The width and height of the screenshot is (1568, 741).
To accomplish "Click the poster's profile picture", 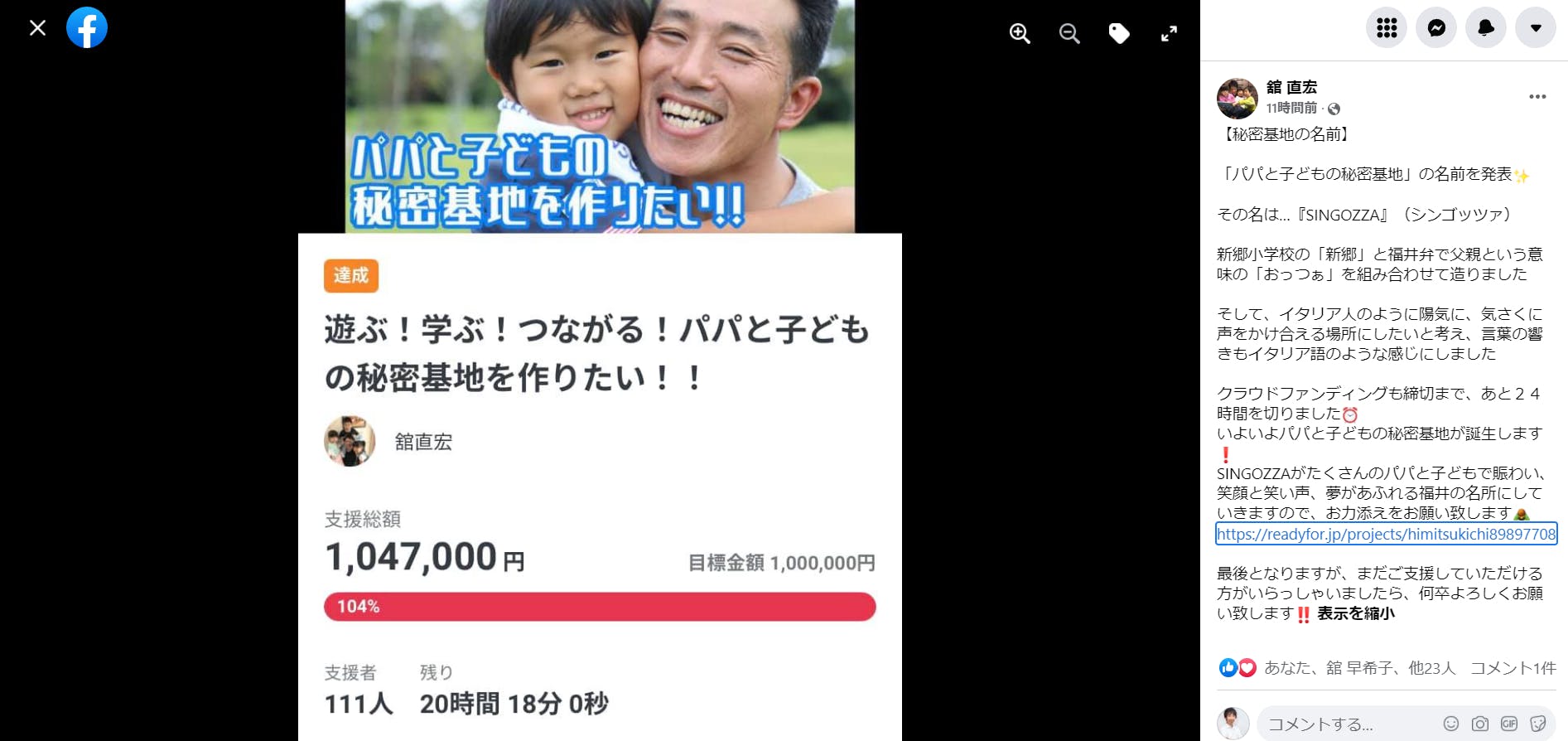I will pyautogui.click(x=1238, y=99).
